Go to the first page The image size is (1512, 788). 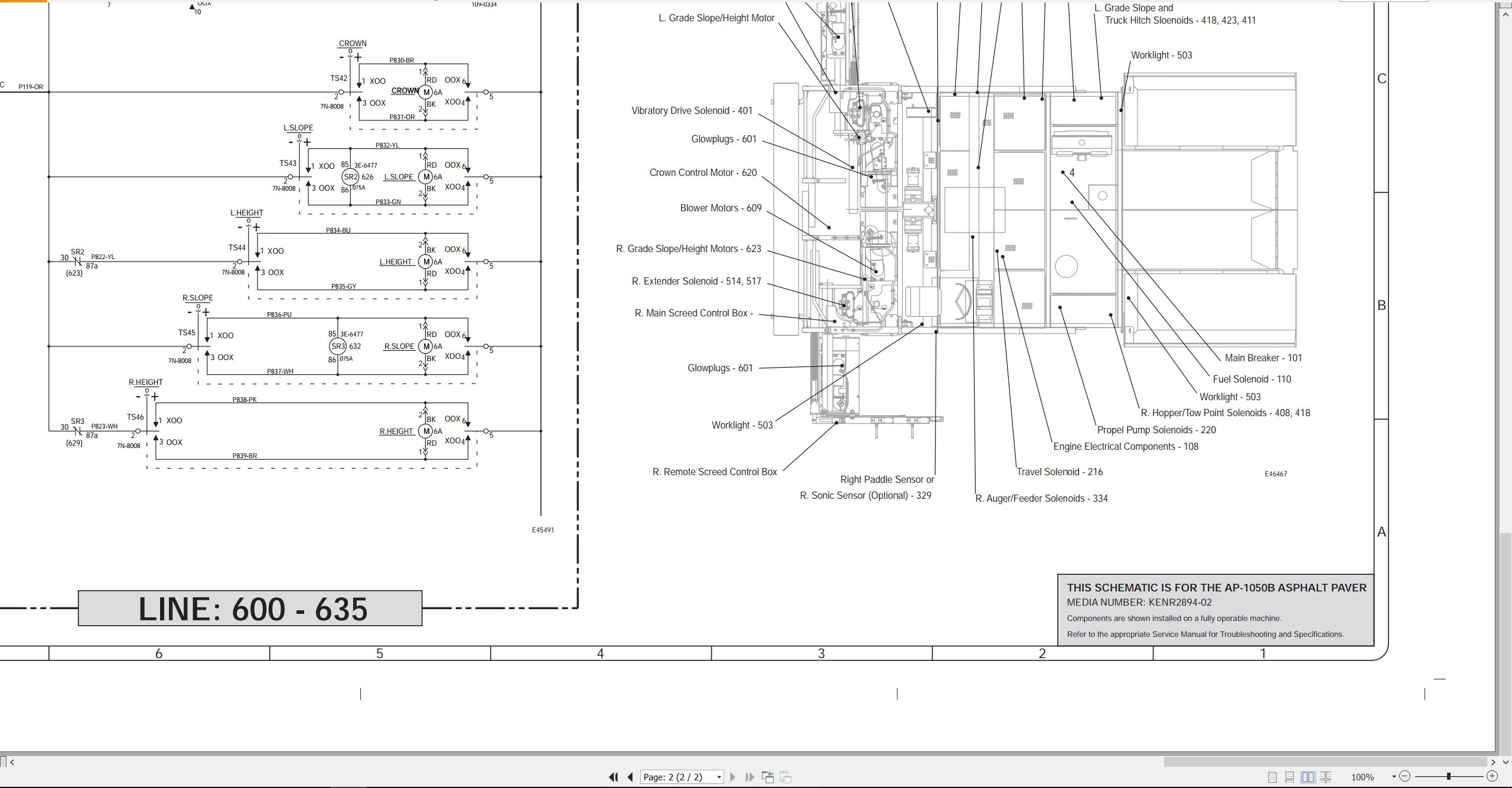coord(614,777)
